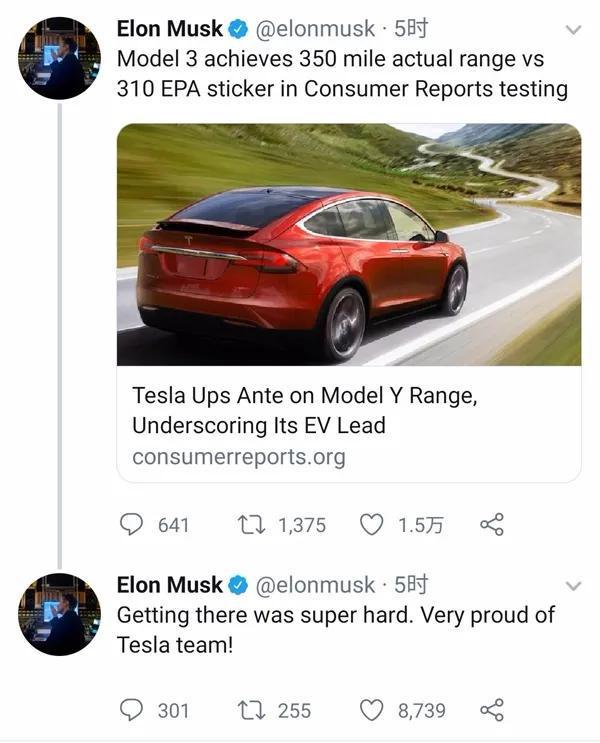The height and width of the screenshot is (743, 600).
Task: Retweet the Model 3 range tweet
Action: point(251,525)
